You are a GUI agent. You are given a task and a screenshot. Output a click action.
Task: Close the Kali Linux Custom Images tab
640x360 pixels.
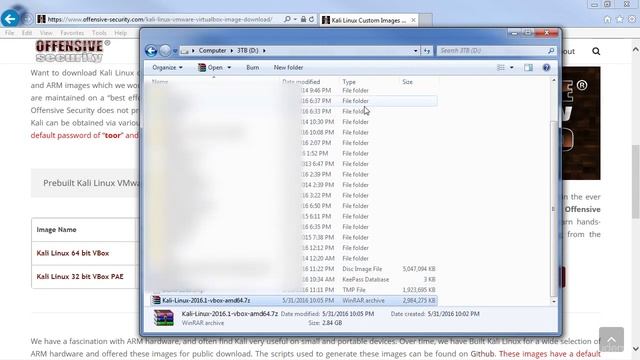413,20
